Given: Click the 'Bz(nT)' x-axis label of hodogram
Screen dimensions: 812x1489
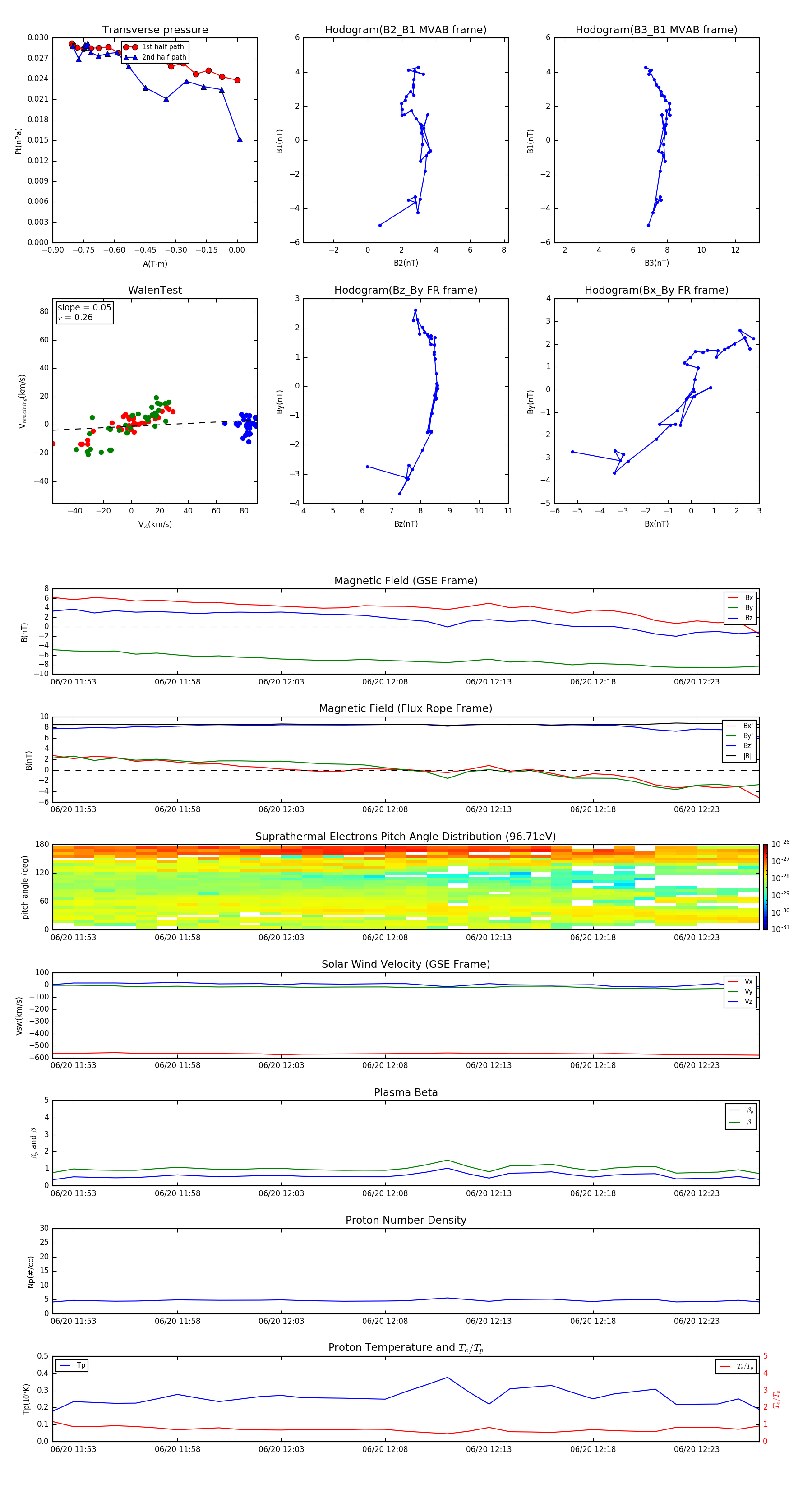Looking at the screenshot, I should [x=406, y=524].
